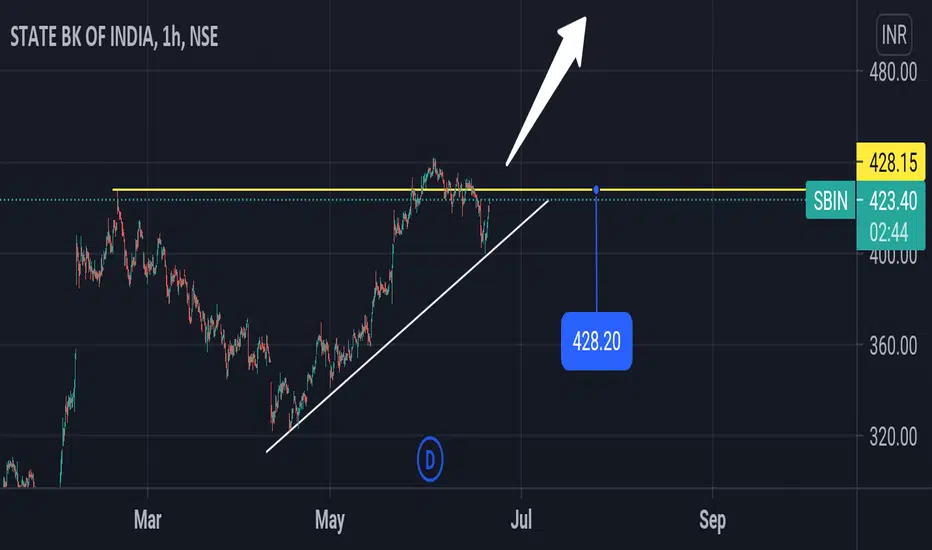The image size is (932, 550).
Task: Select the yellow horizontal resistance line
Action: click(458, 190)
